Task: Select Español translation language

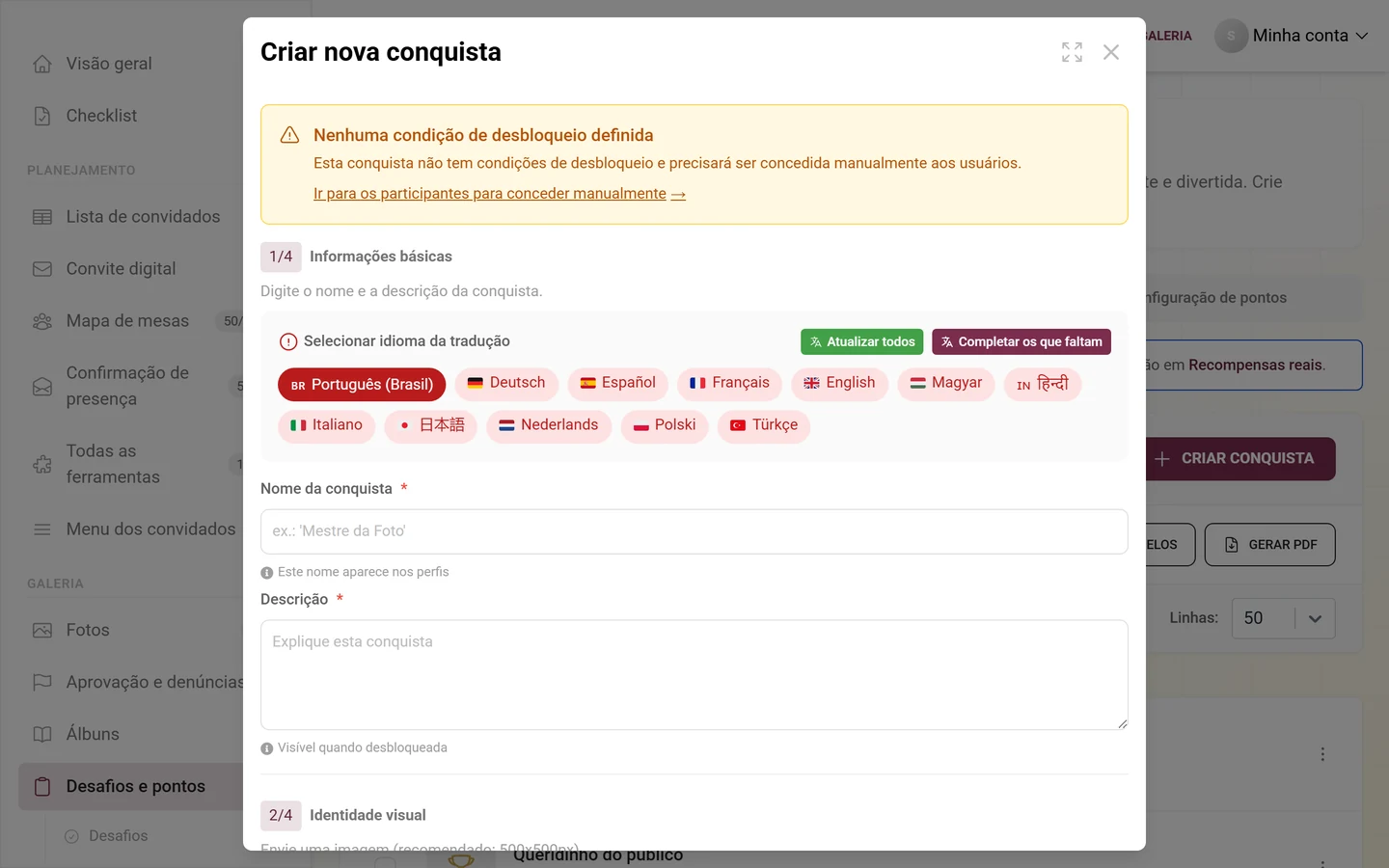Action: [x=617, y=384]
